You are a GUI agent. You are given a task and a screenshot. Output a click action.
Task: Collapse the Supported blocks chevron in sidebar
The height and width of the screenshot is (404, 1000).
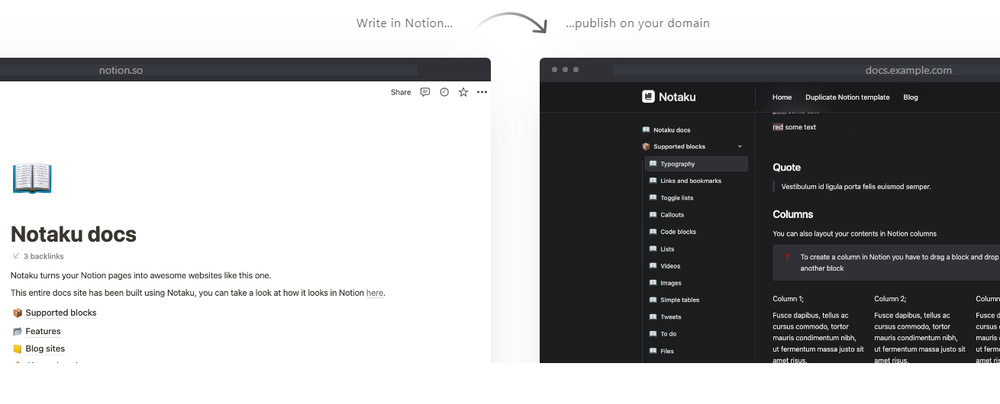tap(740, 147)
